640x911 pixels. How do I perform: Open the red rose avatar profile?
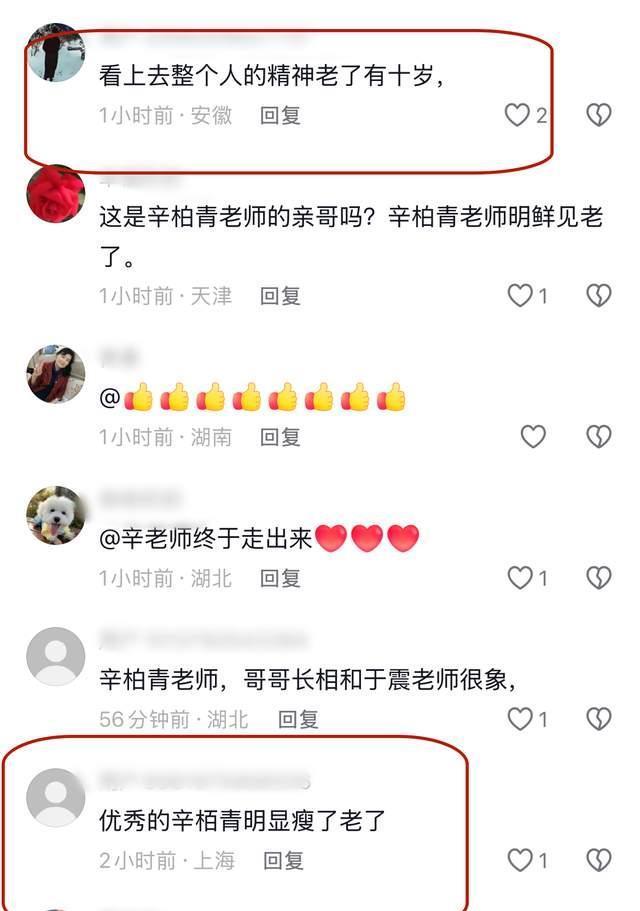point(56,194)
